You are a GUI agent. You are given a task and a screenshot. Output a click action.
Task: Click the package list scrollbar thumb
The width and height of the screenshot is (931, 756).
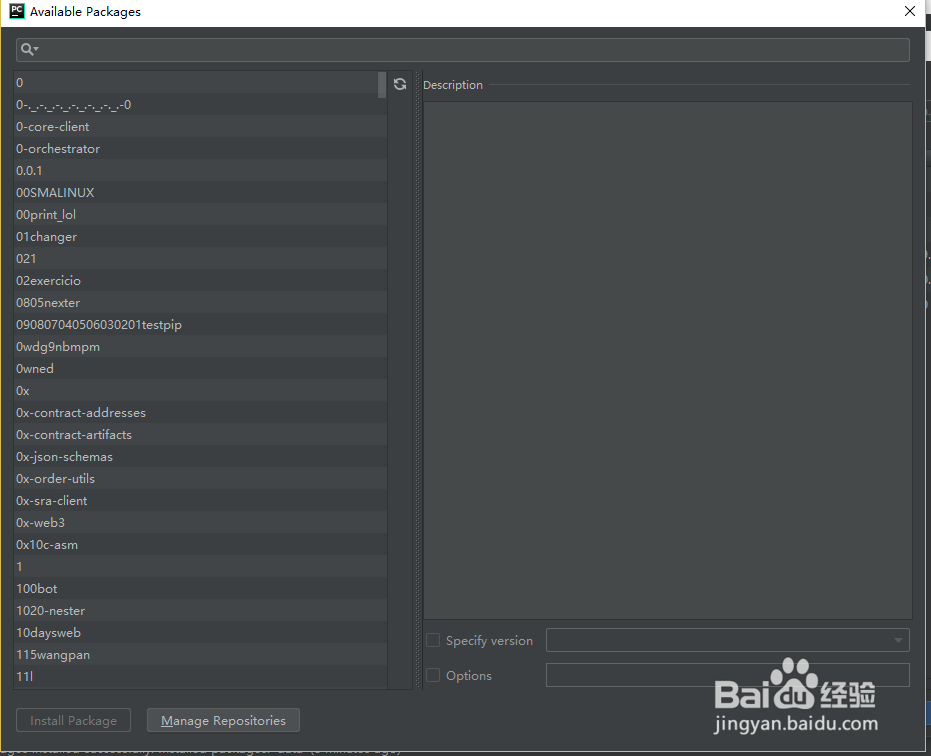382,84
